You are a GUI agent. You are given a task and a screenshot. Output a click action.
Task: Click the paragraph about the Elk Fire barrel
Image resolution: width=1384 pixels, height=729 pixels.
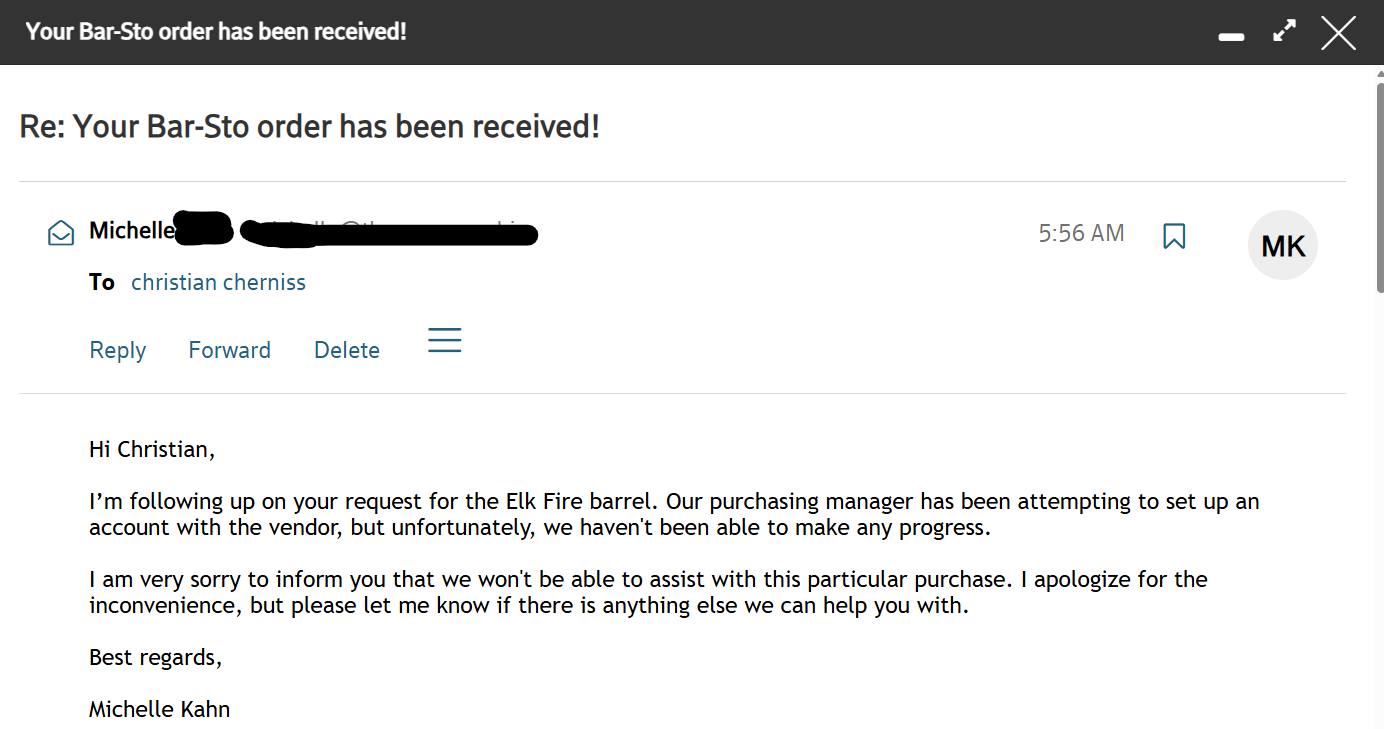674,514
